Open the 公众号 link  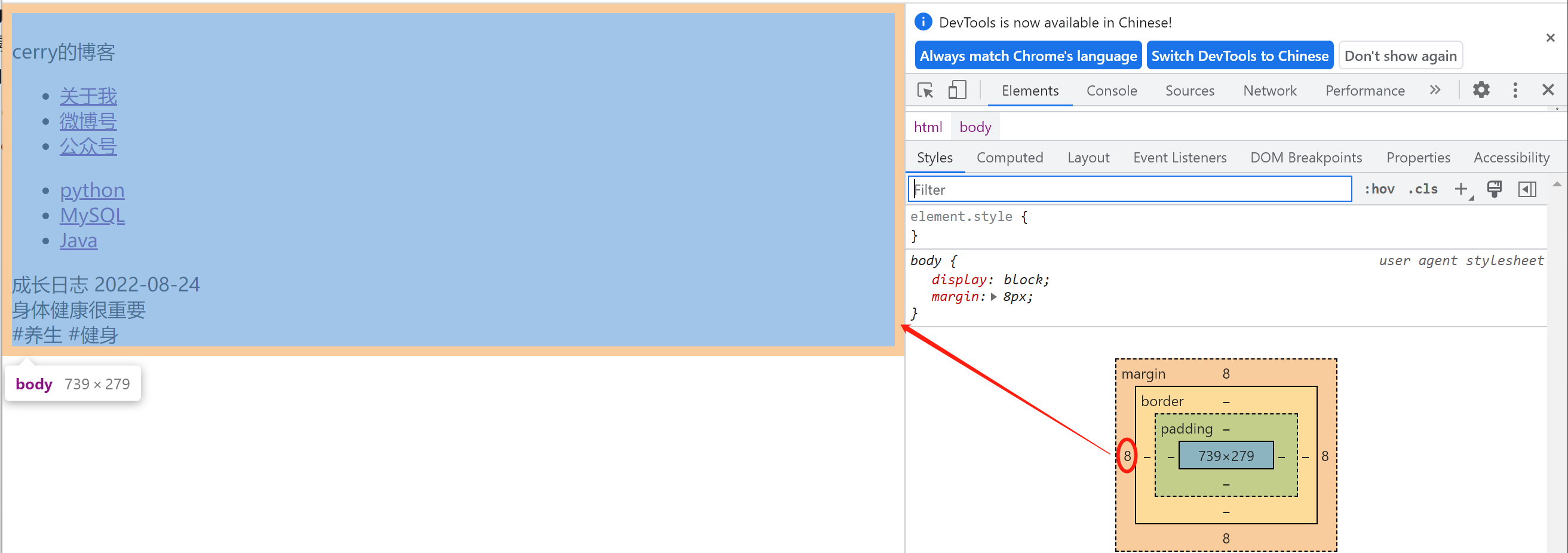tap(88, 146)
